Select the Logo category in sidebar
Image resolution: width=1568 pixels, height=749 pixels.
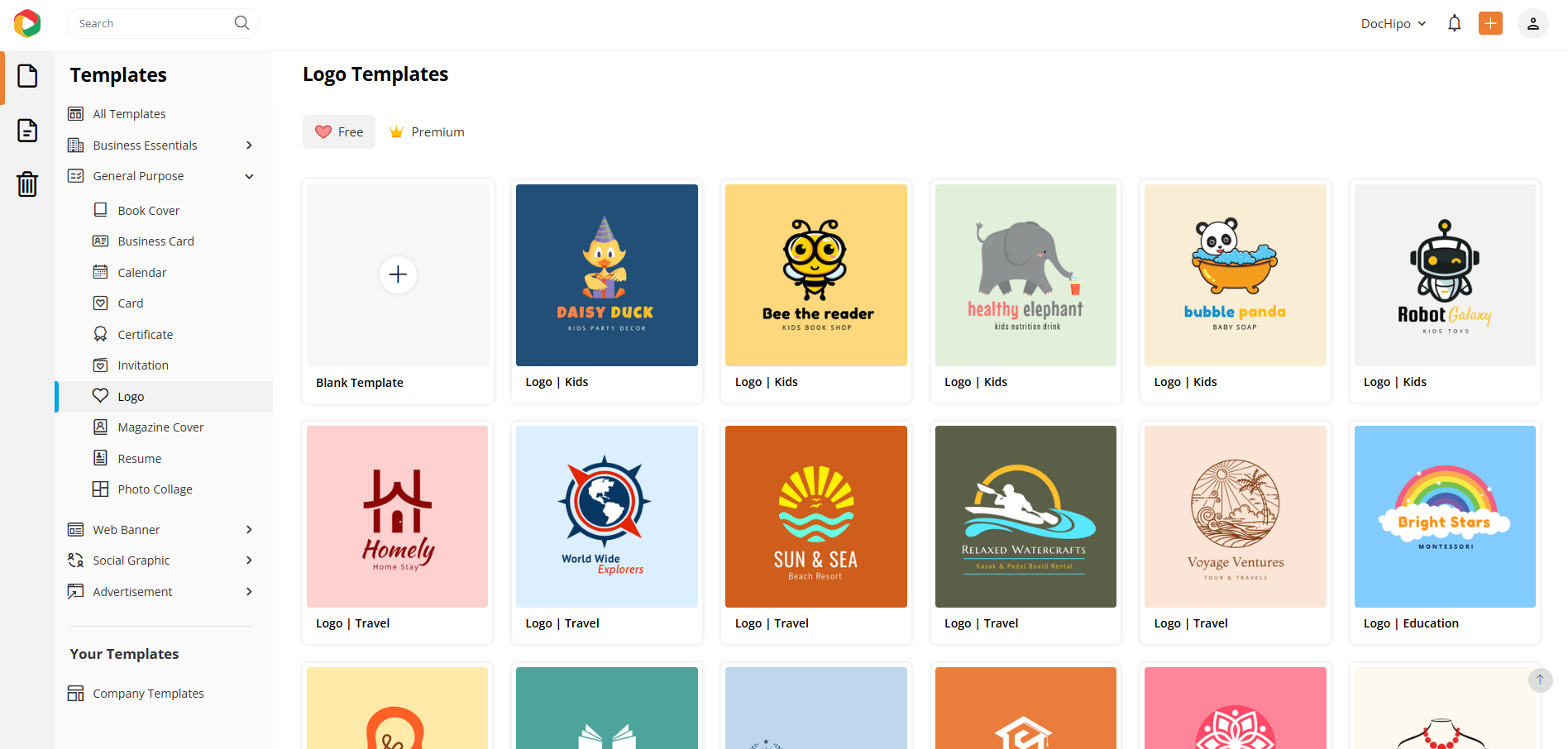(131, 396)
